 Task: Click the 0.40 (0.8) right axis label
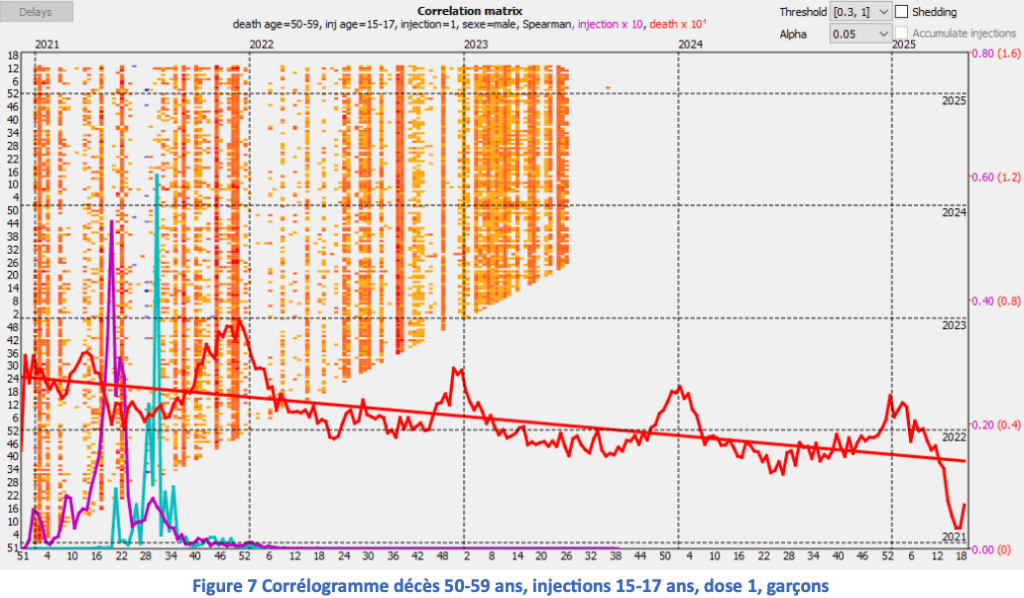(x=994, y=301)
